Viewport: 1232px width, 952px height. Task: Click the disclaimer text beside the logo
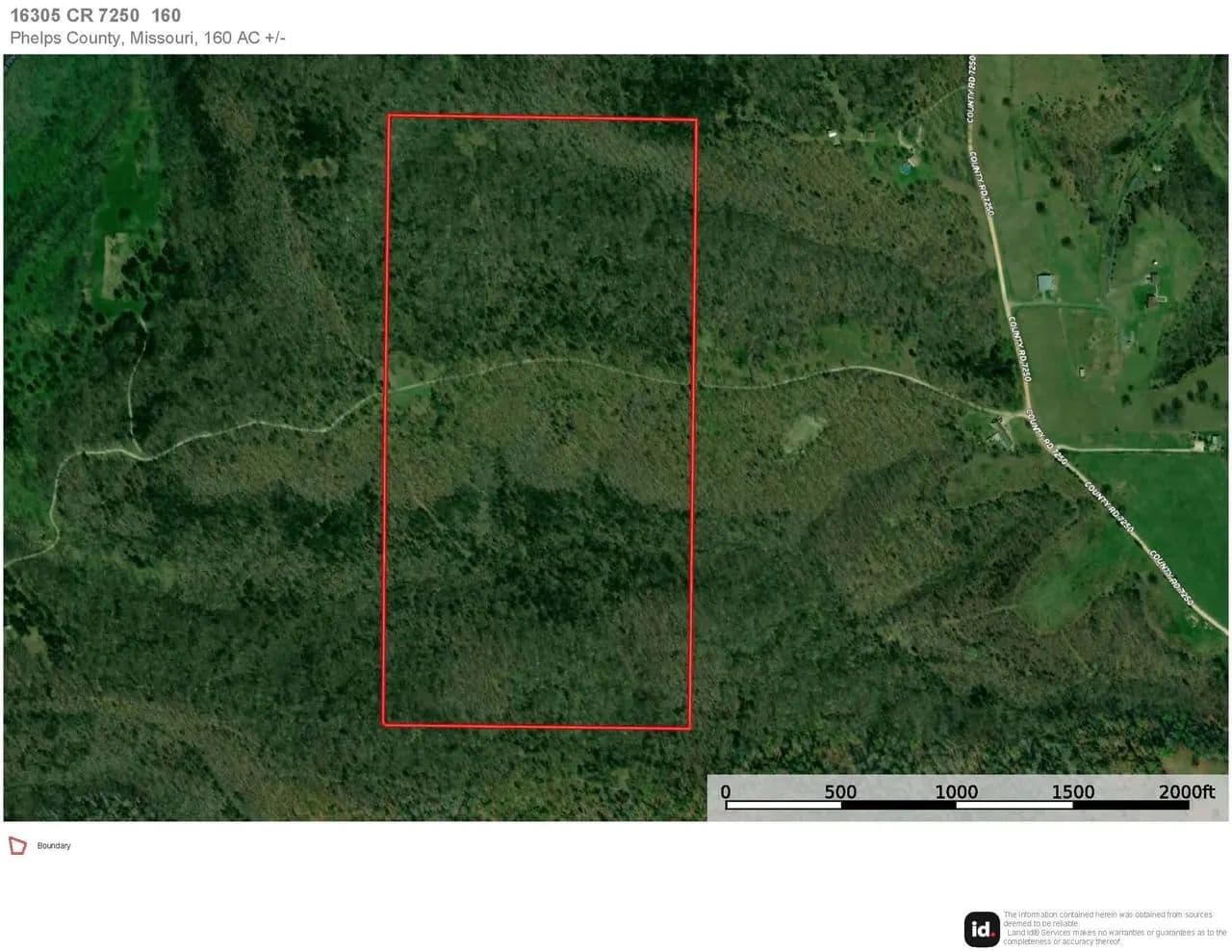coord(1114,929)
